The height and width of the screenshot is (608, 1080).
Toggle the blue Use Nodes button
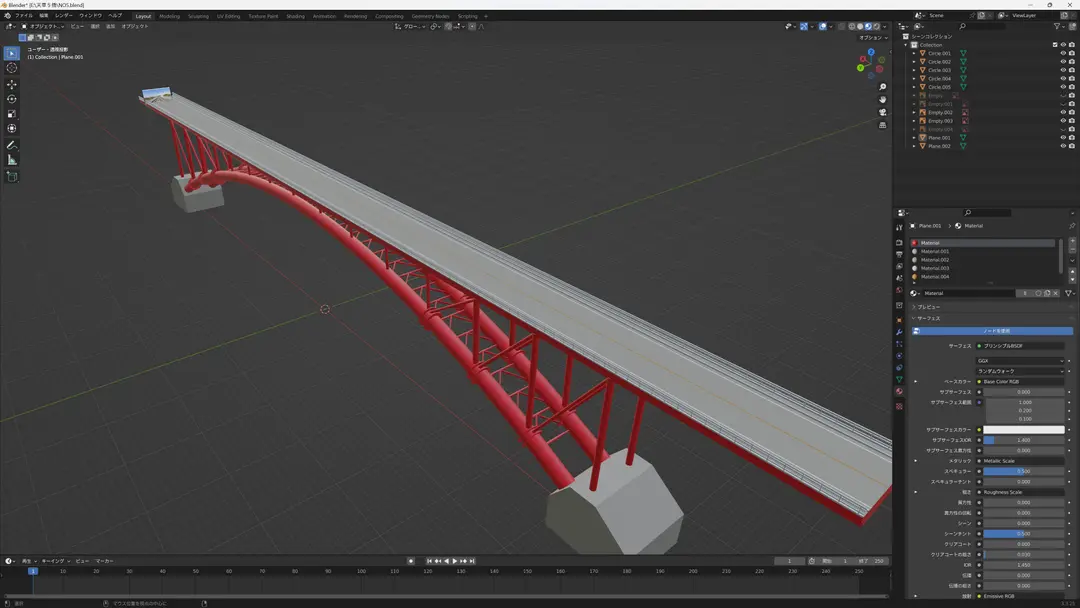tap(992, 331)
